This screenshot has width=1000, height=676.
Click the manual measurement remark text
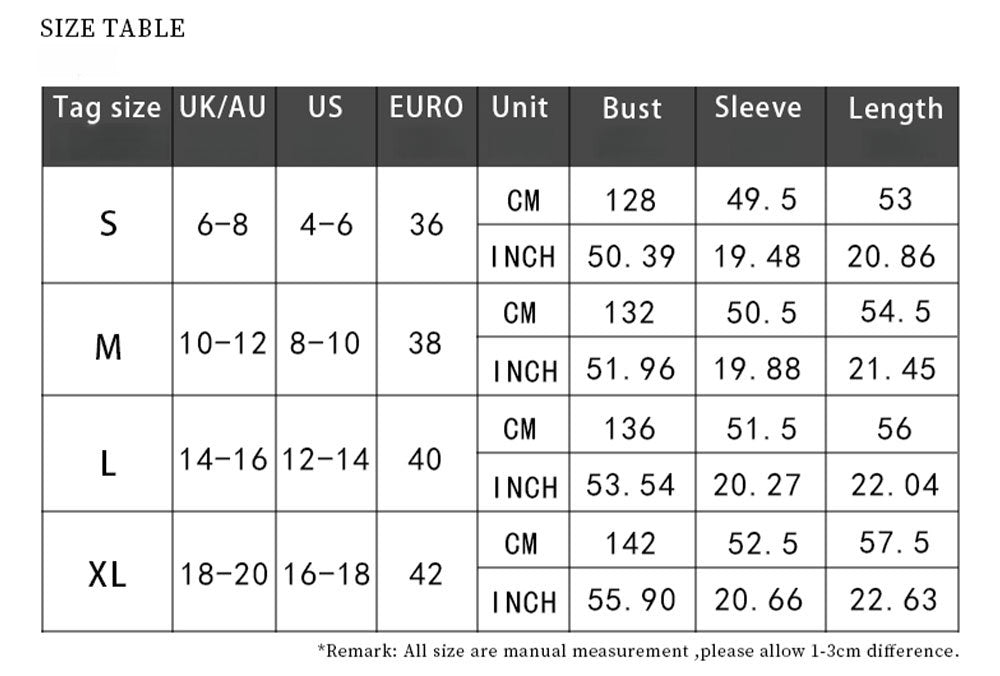tap(638, 652)
